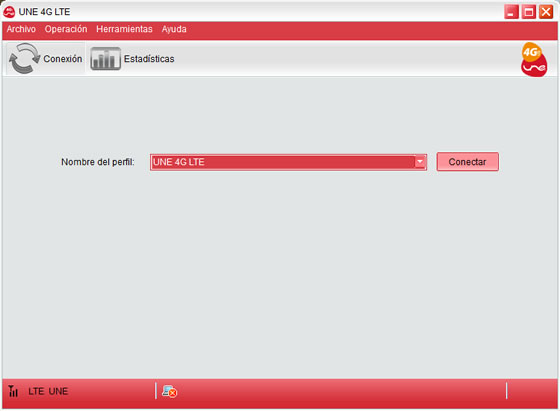Click the LTE UNE network status text

point(48,391)
